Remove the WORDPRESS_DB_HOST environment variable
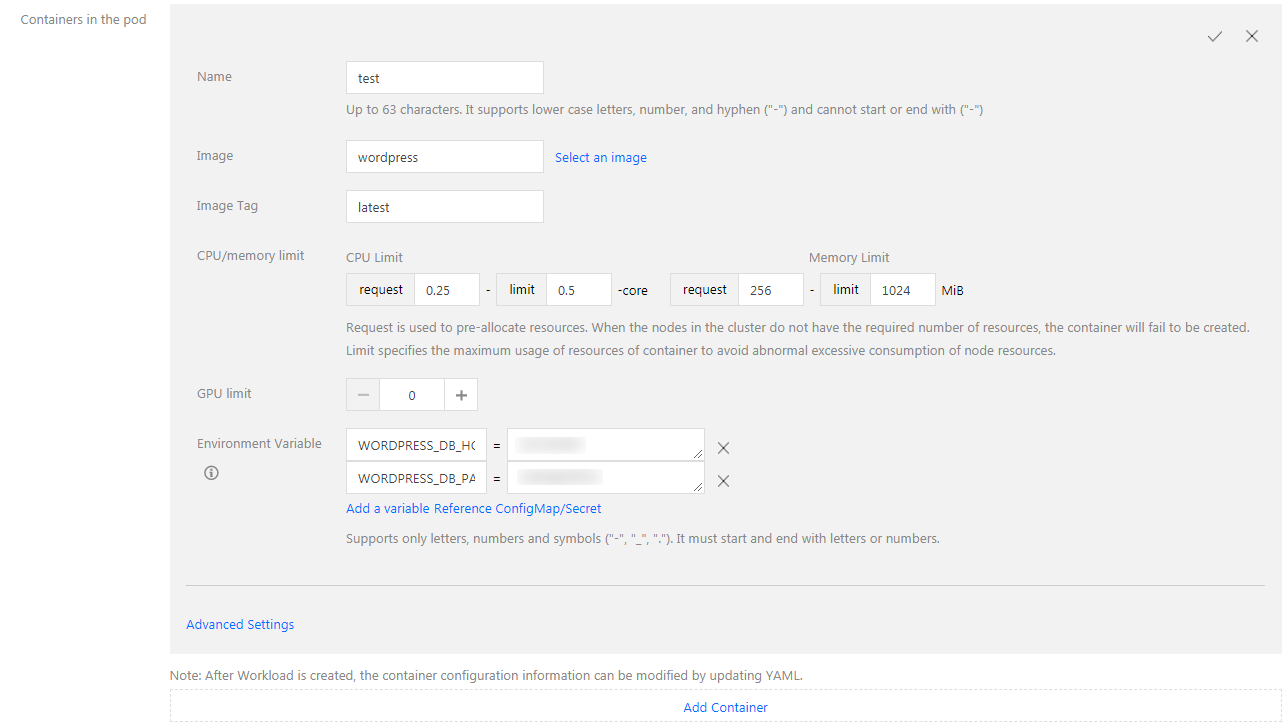 [x=723, y=448]
